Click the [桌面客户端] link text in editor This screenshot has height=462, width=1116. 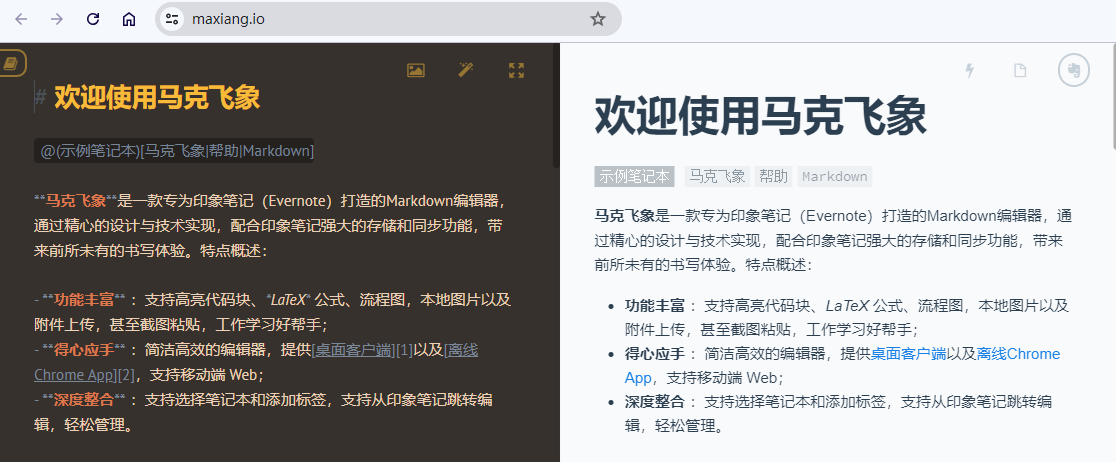(x=353, y=350)
